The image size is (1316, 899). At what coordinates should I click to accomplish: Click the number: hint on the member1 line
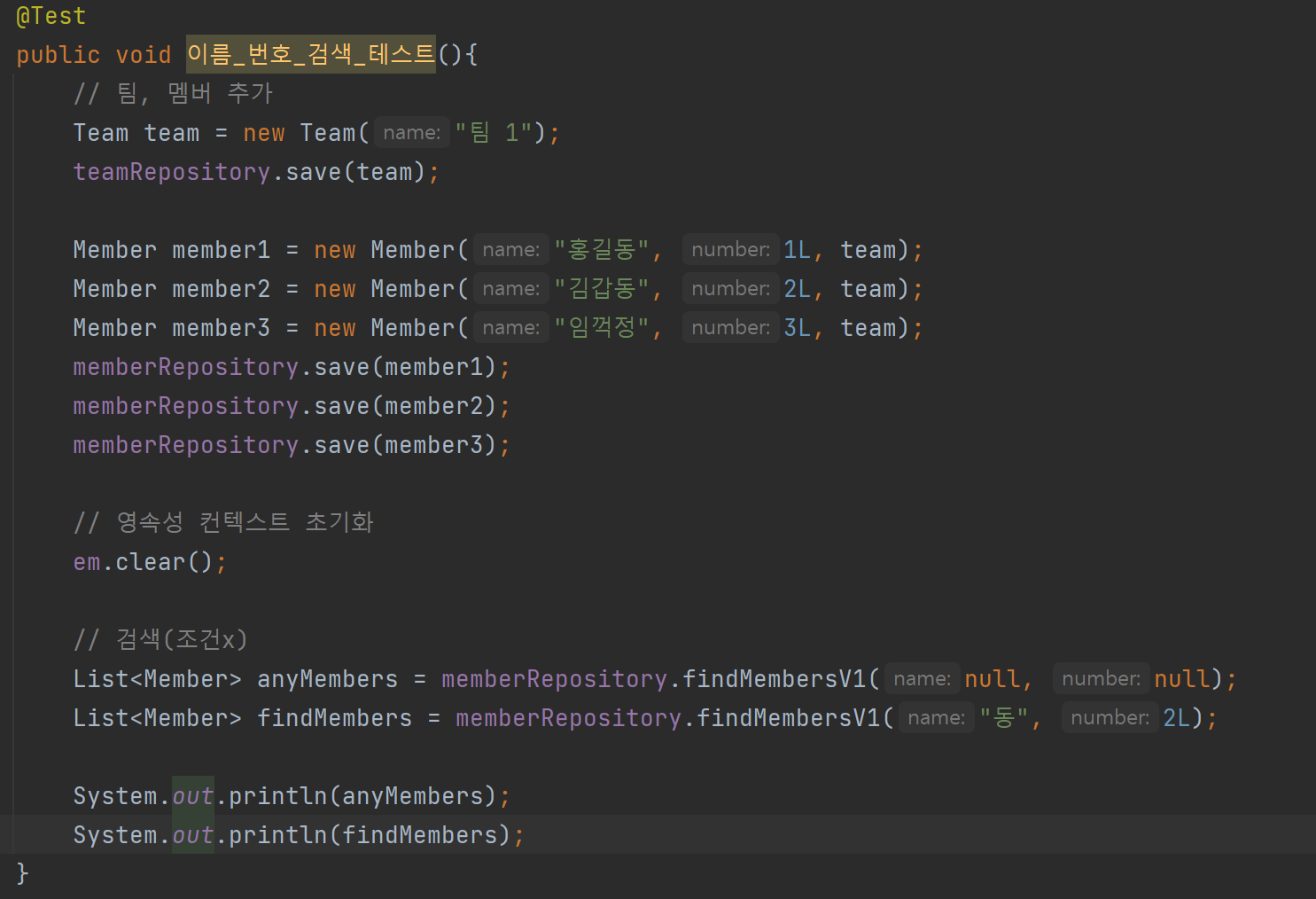[731, 250]
